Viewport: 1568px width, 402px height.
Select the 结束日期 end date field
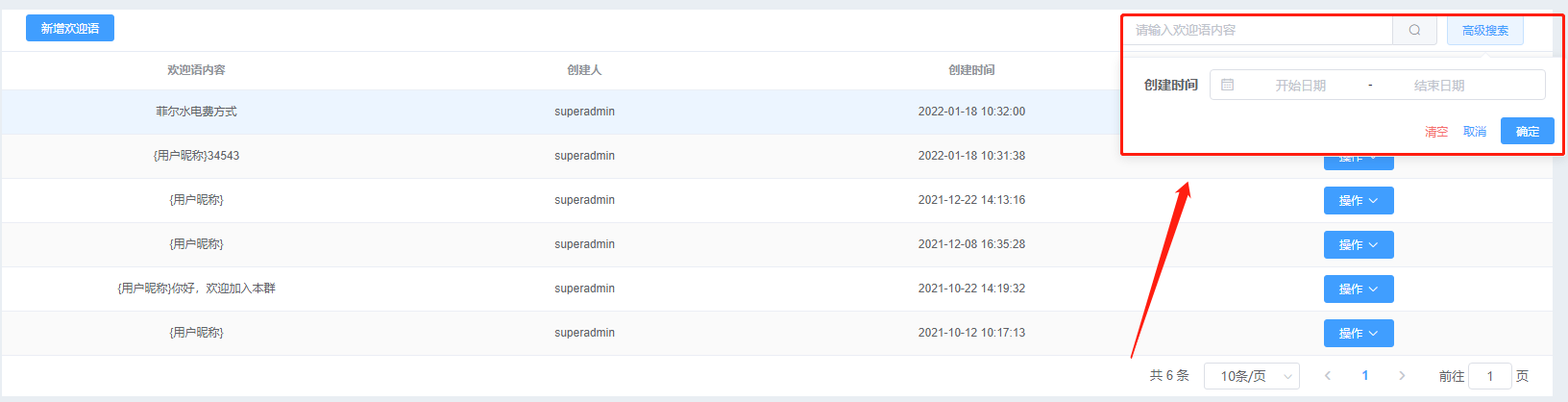click(1439, 86)
